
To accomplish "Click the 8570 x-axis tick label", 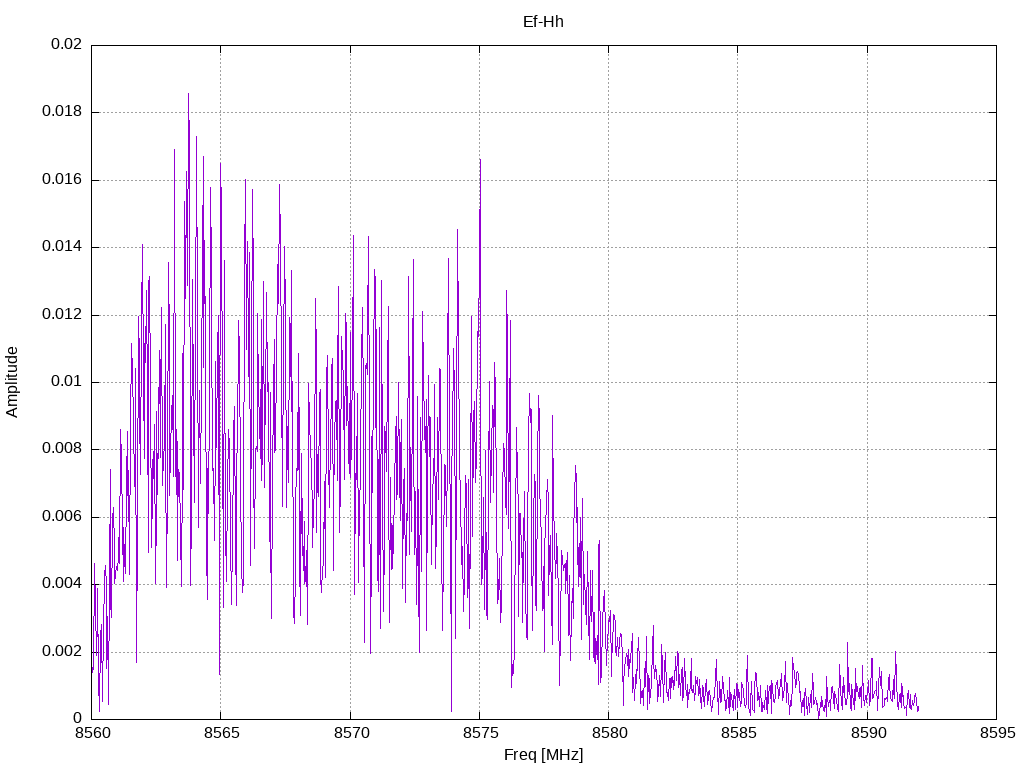I will [351, 733].
